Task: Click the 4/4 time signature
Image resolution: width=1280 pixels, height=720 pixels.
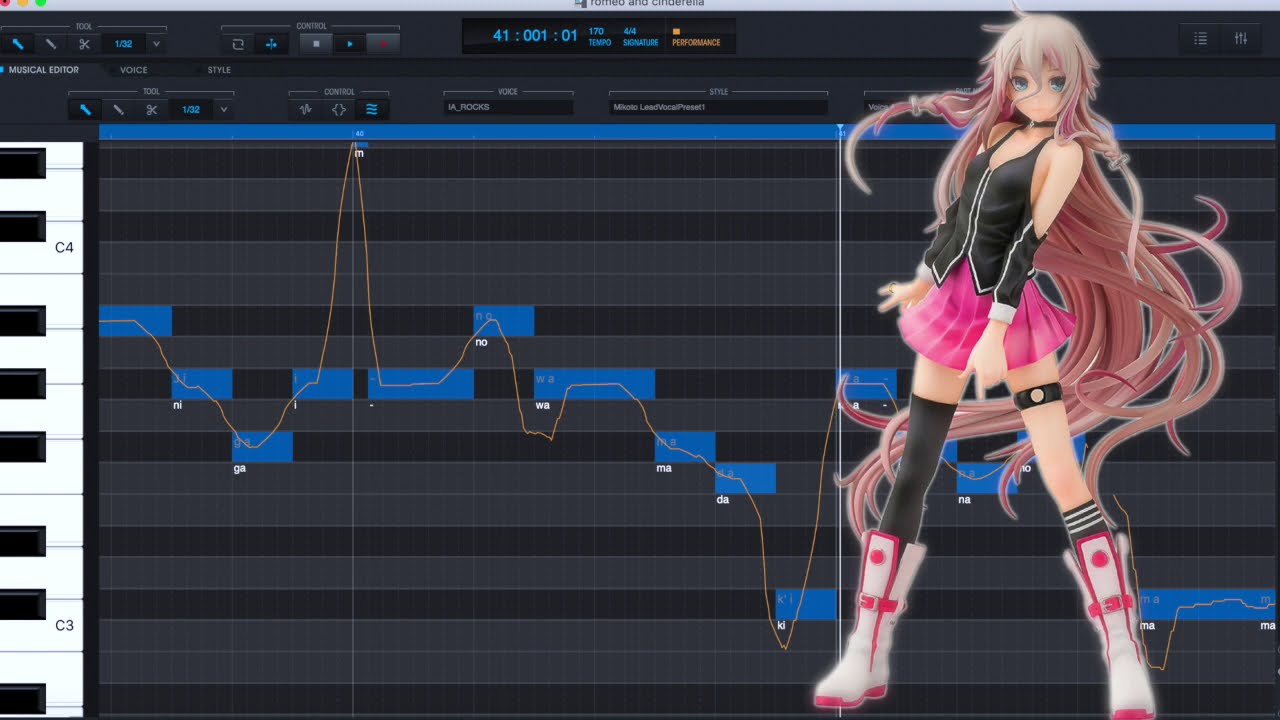Action: click(630, 32)
